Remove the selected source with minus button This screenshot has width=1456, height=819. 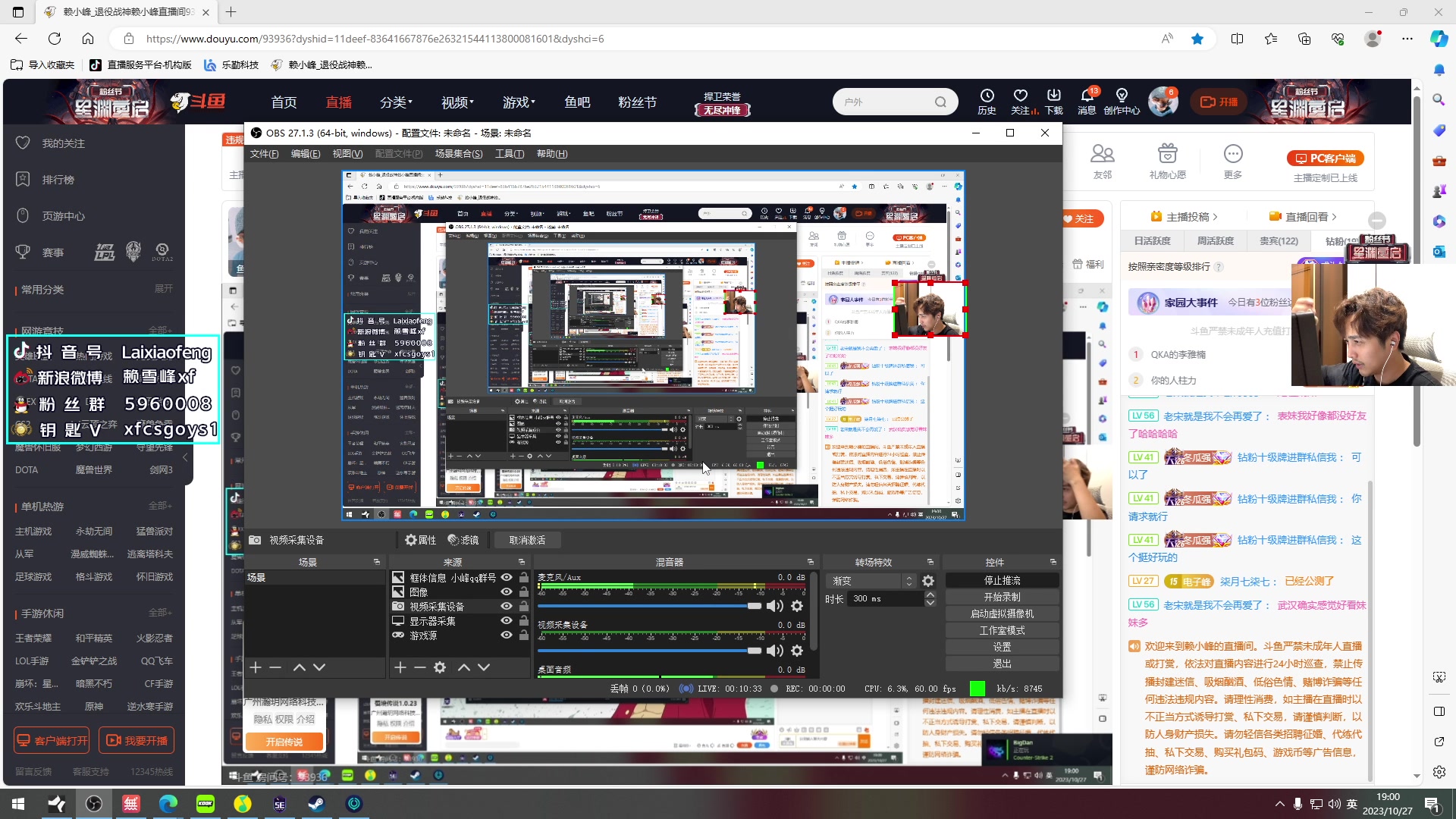[420, 667]
